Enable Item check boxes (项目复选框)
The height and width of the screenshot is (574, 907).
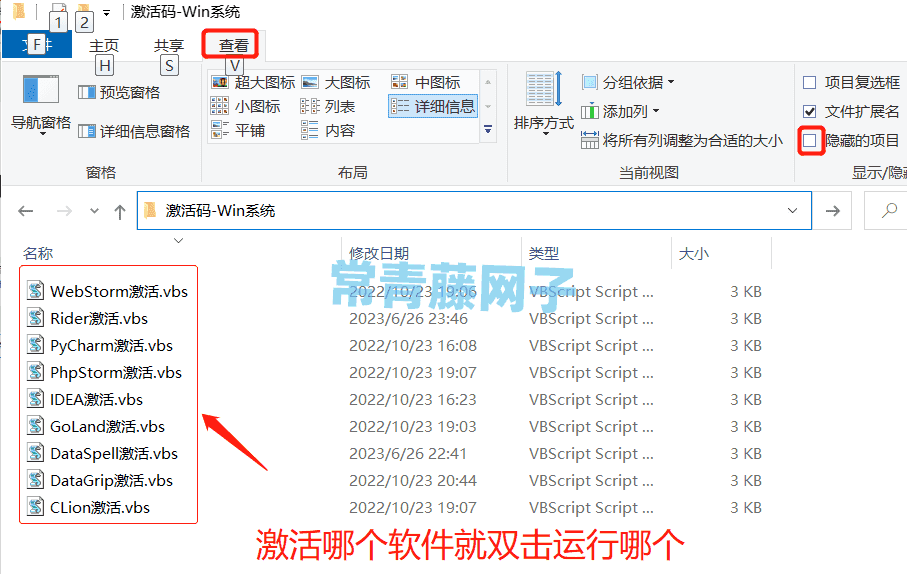tap(810, 83)
